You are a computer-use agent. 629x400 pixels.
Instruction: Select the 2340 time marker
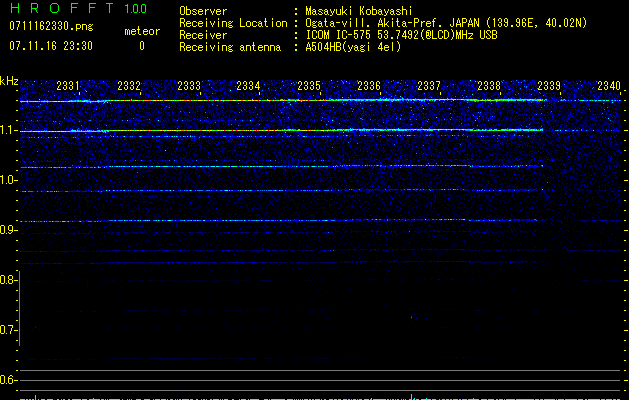[x=608, y=86]
